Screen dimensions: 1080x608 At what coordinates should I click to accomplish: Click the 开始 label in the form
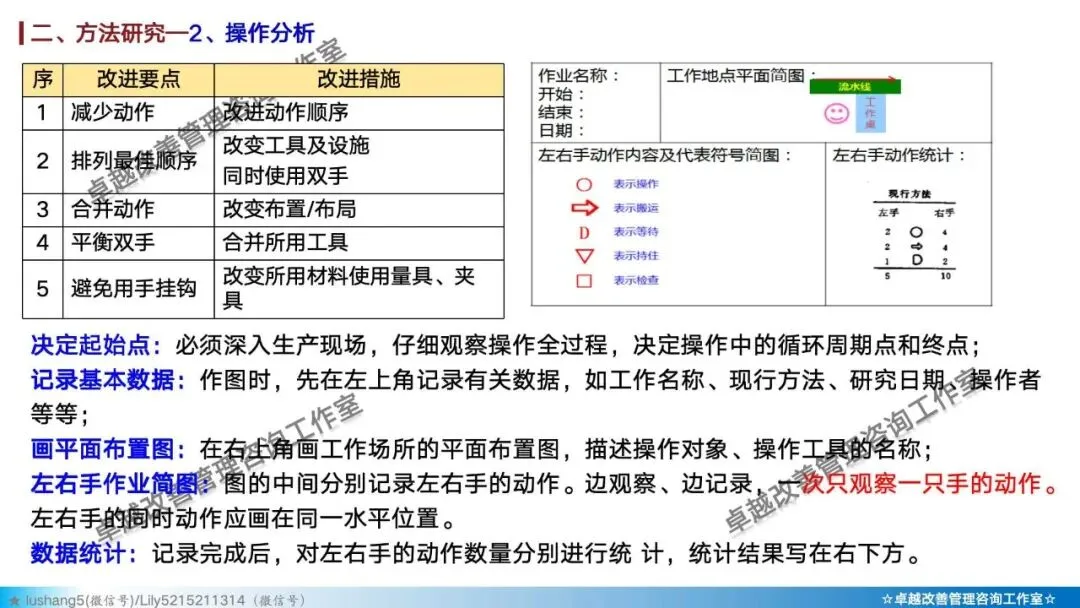(x=561, y=94)
